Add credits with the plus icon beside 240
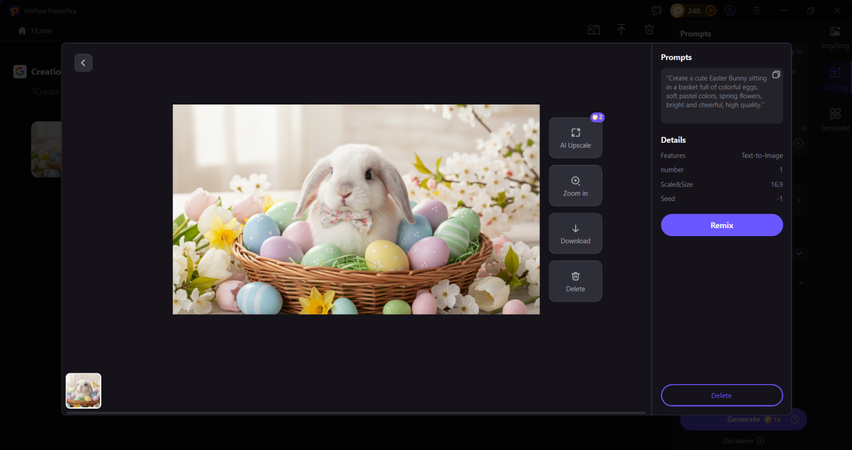Image resolution: width=852 pixels, height=450 pixels. point(710,10)
